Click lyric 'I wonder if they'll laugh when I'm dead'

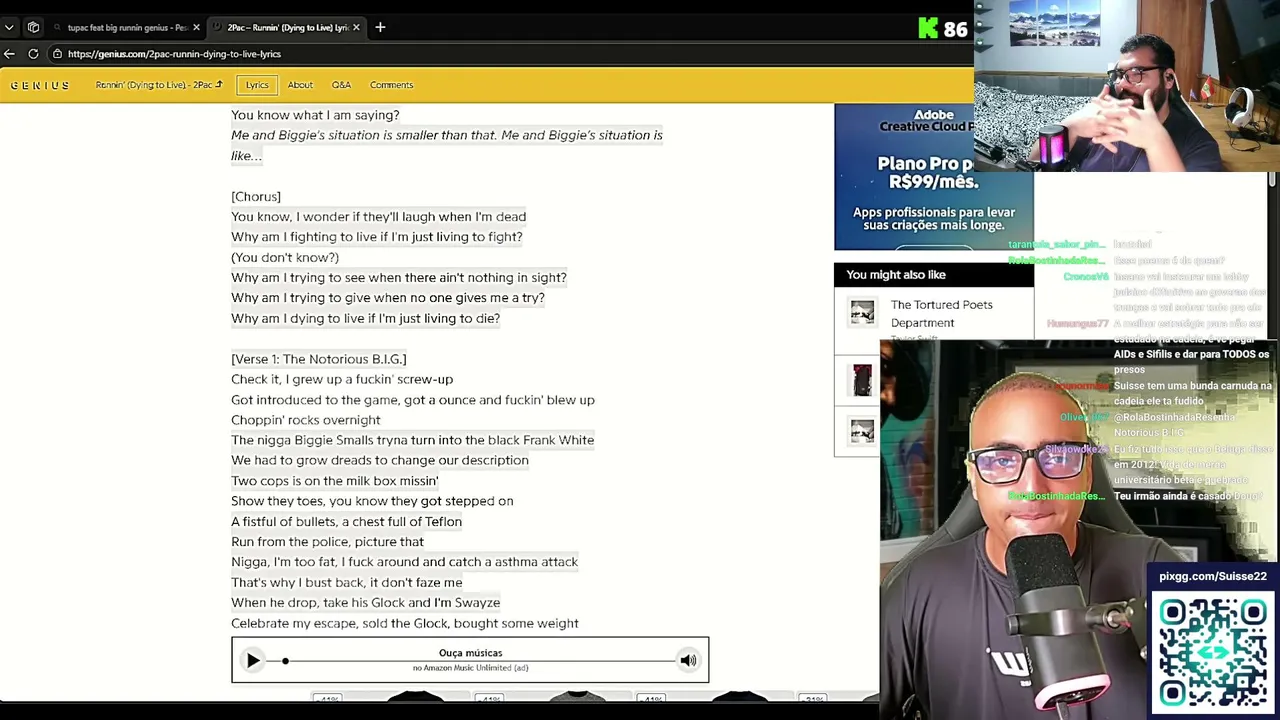378,217
